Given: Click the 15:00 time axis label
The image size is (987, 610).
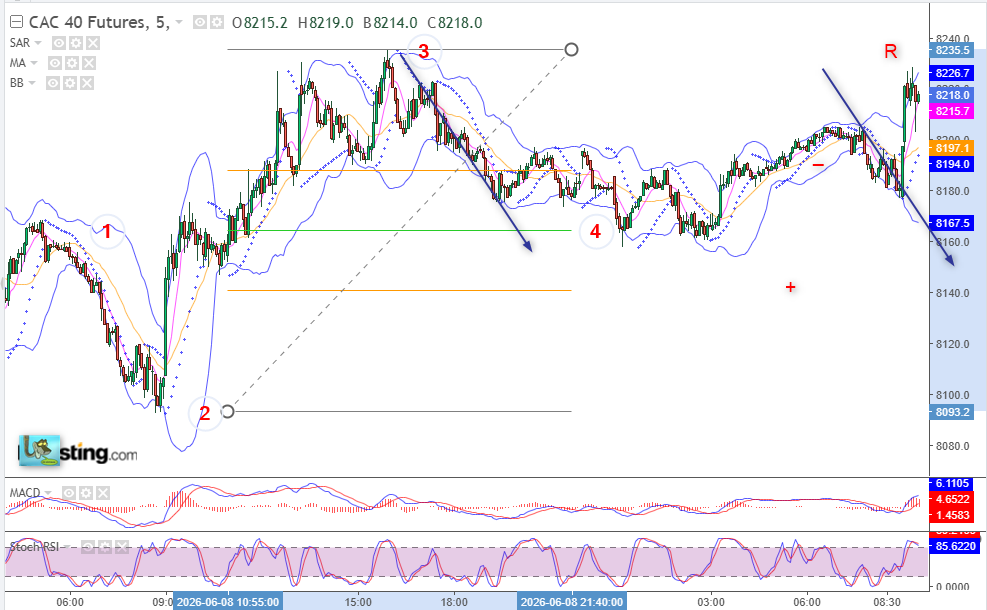Looking at the screenshot, I should [x=359, y=602].
